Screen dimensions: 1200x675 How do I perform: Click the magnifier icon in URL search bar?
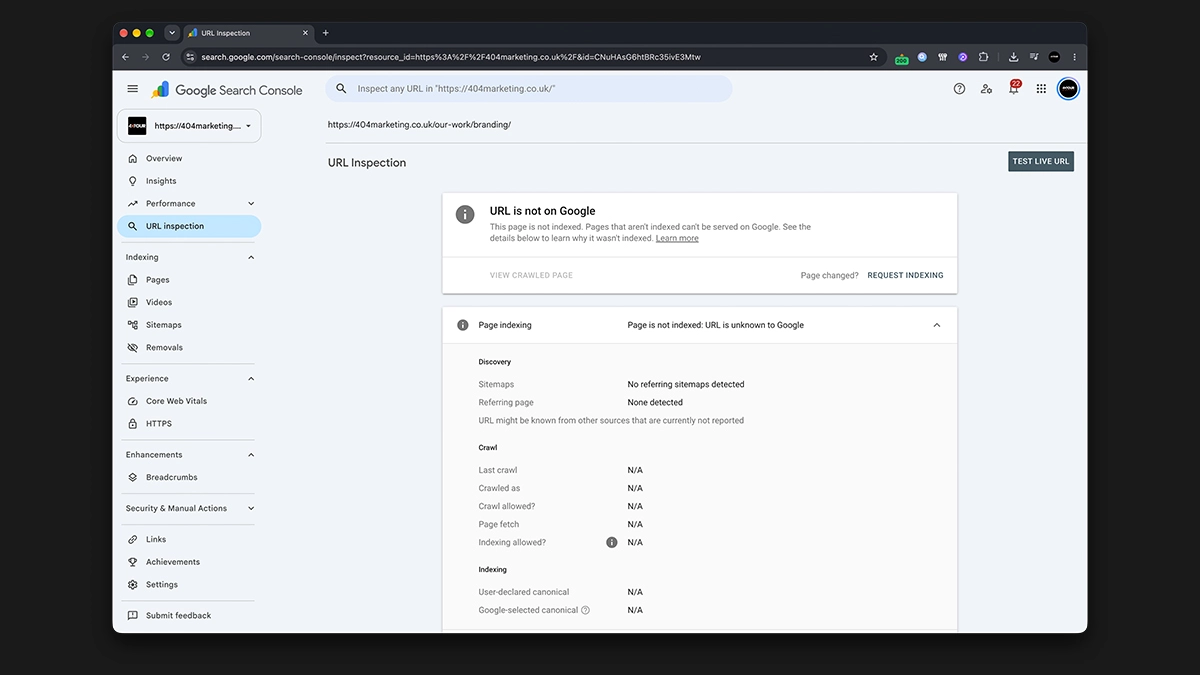point(341,89)
